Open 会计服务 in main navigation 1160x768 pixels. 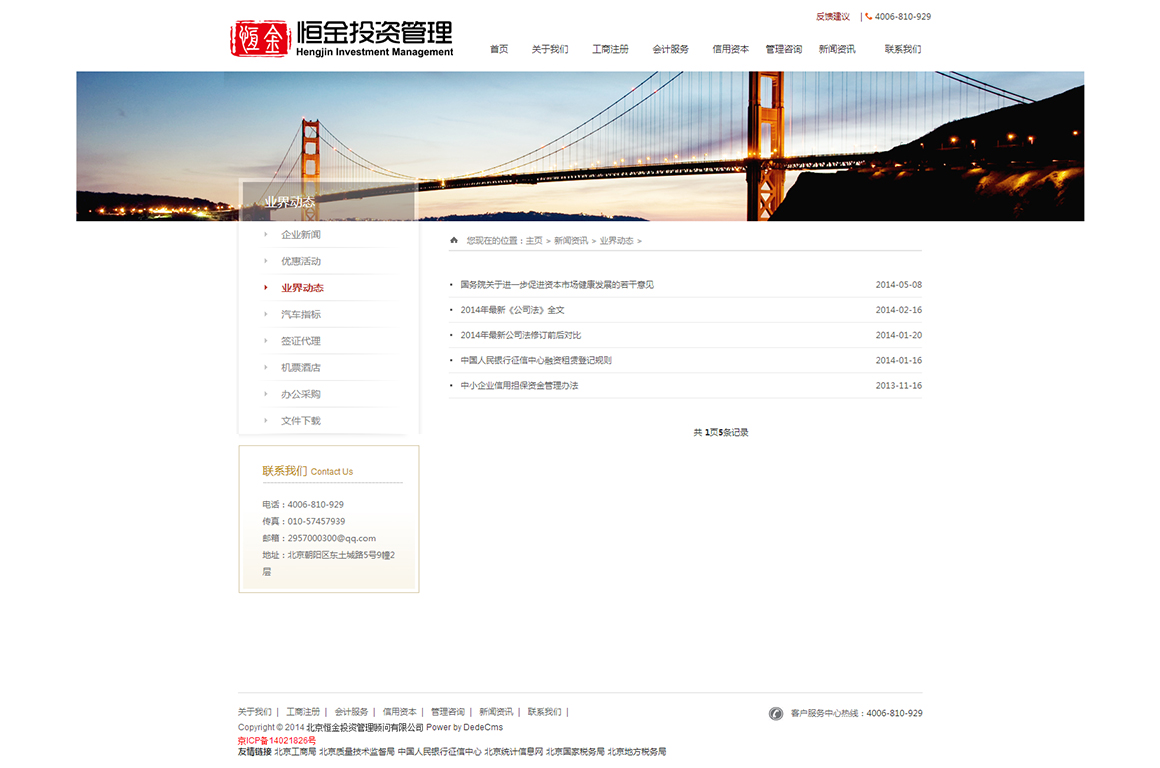(x=670, y=49)
